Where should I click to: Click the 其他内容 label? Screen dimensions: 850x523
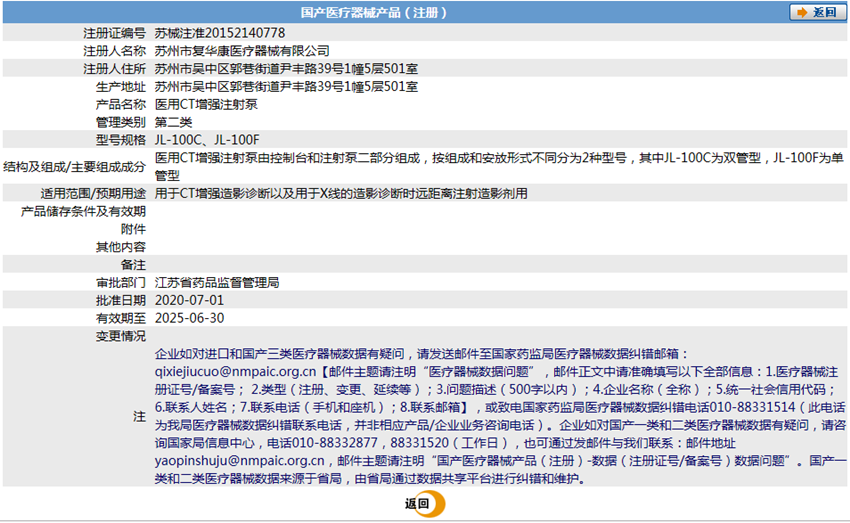coord(121,247)
